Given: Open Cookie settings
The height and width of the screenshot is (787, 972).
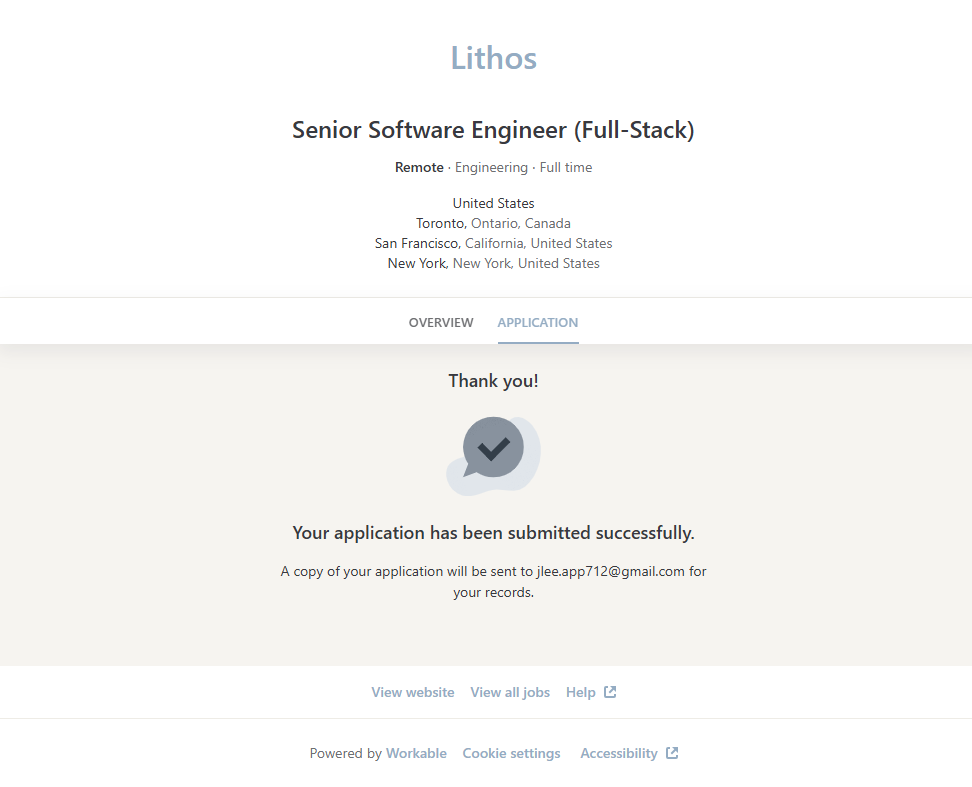Looking at the screenshot, I should pos(511,753).
